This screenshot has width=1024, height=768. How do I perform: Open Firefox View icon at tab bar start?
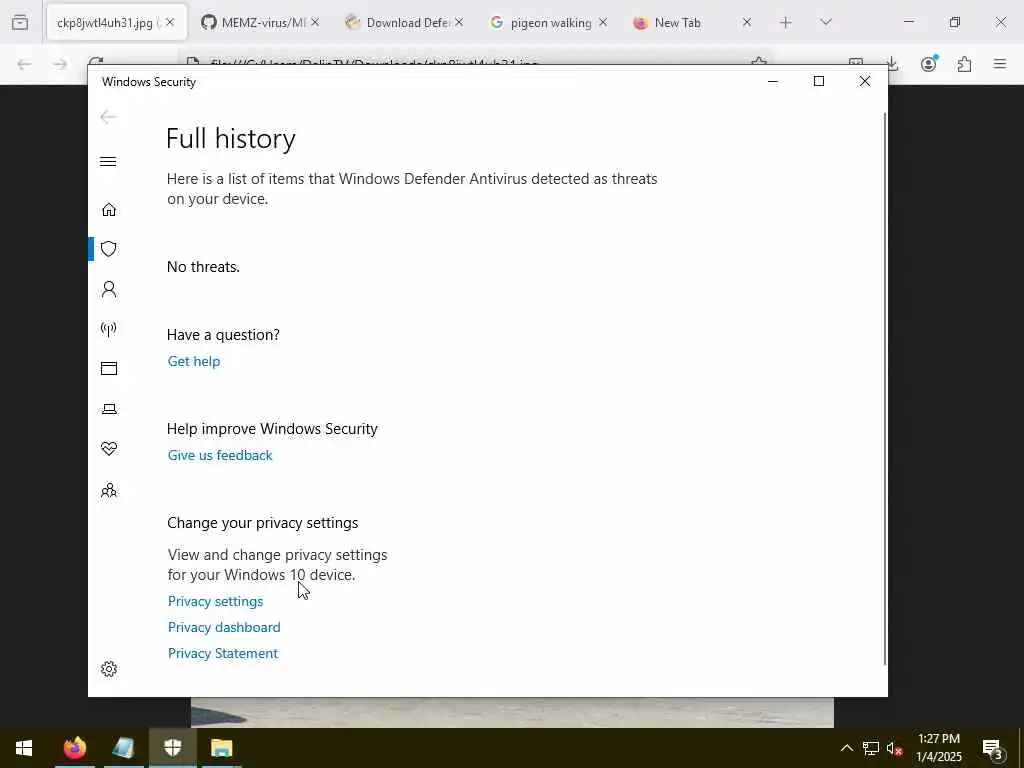click(x=20, y=23)
